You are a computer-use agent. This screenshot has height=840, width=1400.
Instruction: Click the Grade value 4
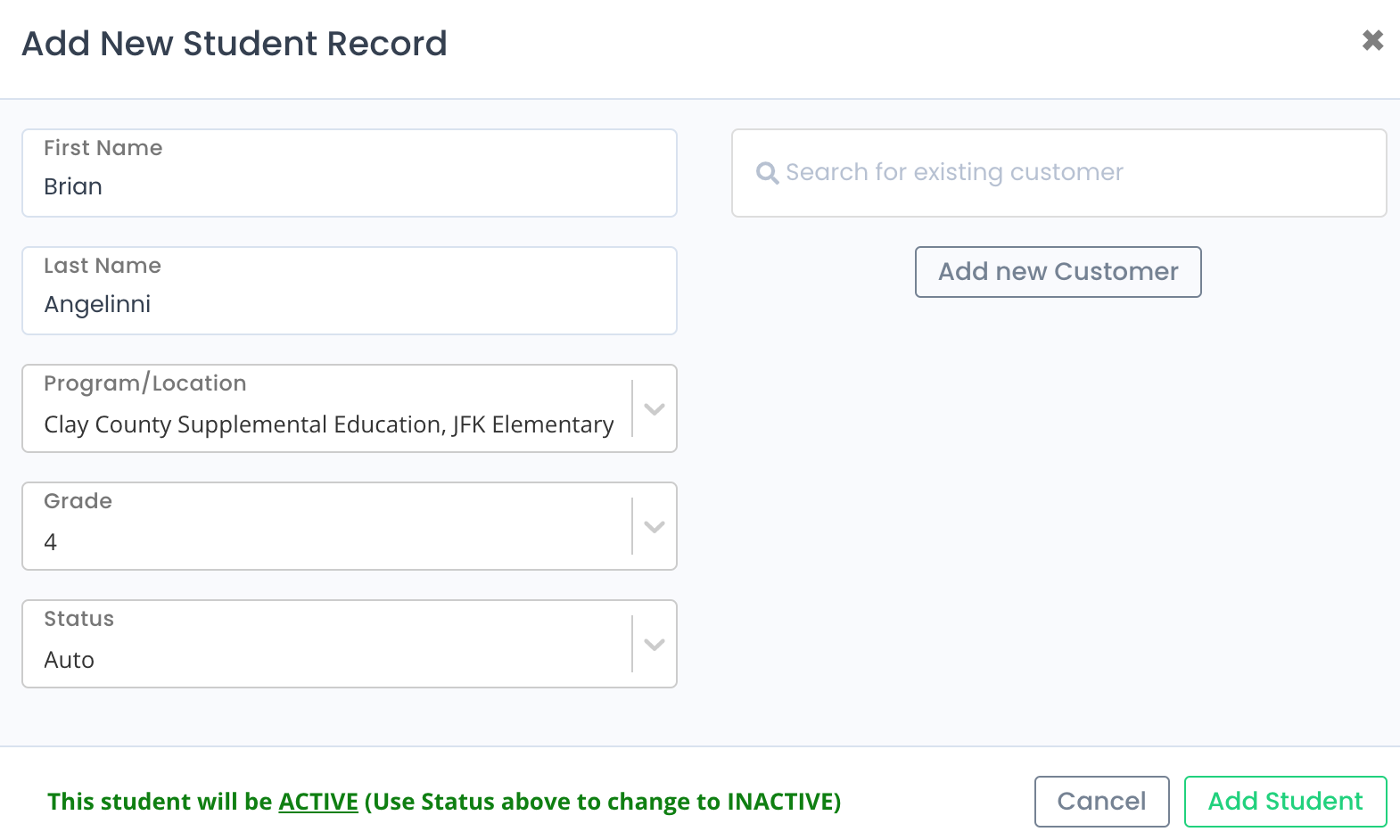(51, 542)
